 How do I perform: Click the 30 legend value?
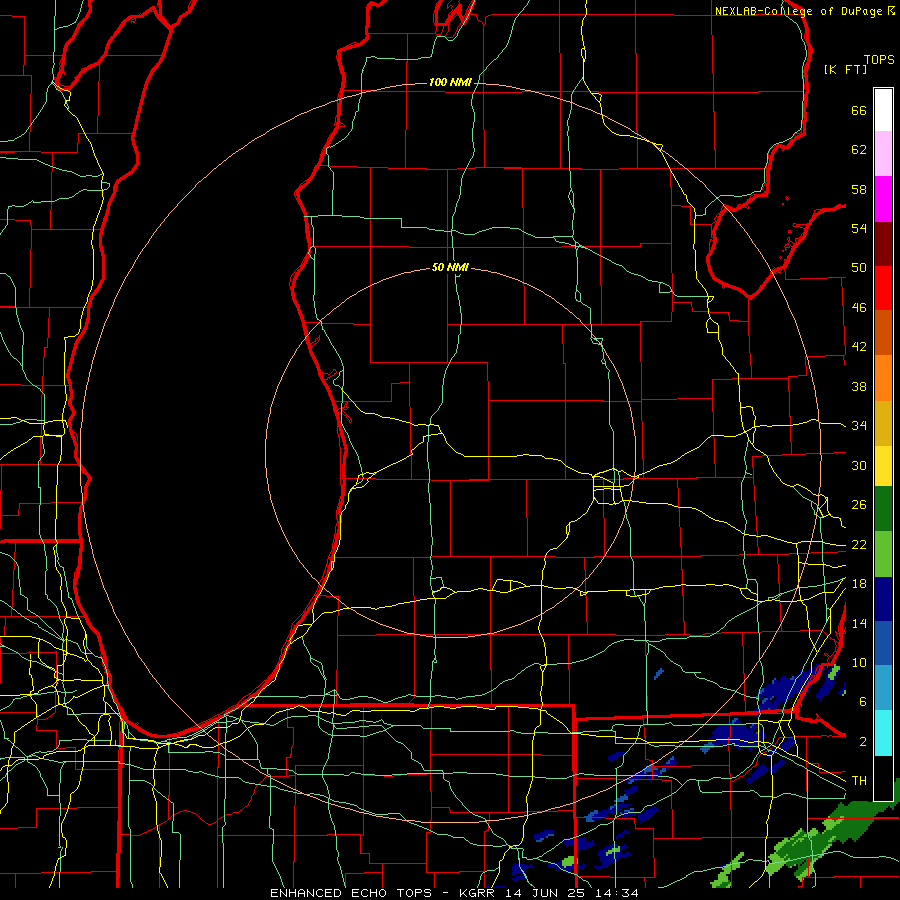[859, 465]
